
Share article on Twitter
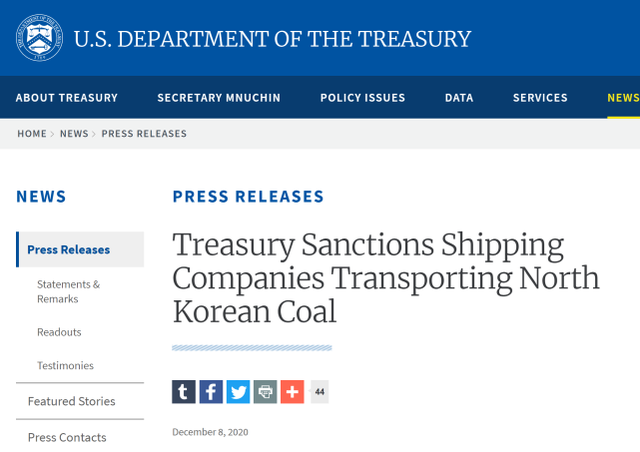238,392
